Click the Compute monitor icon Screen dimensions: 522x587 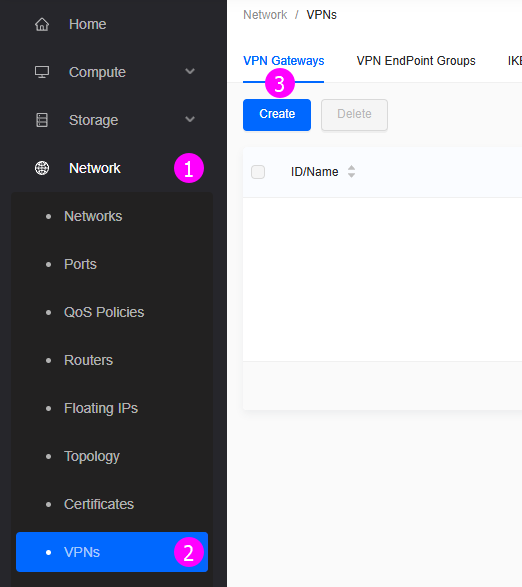[x=42, y=72]
